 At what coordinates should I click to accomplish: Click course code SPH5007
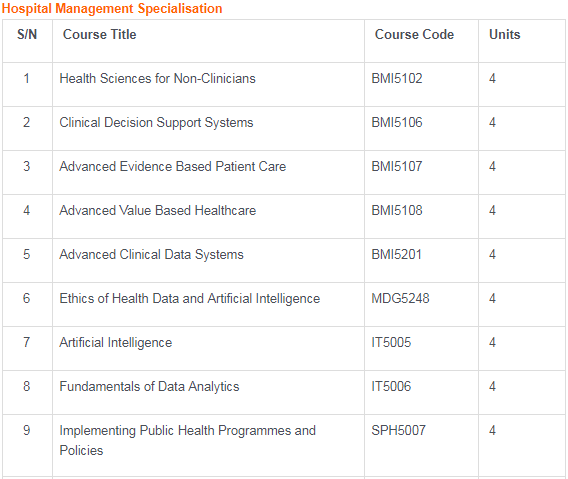tap(398, 430)
